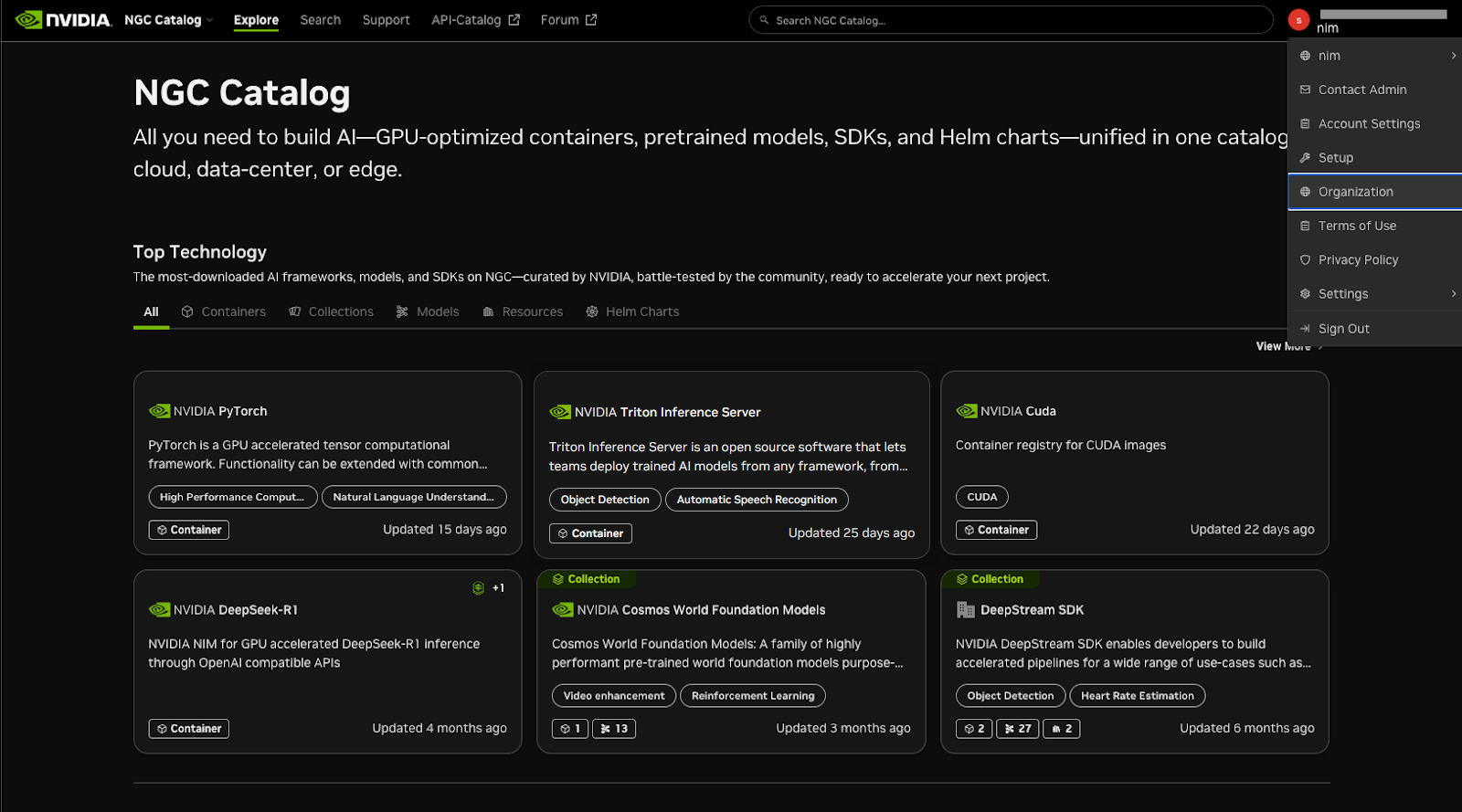Click High Performance Comput... tag

click(x=233, y=497)
